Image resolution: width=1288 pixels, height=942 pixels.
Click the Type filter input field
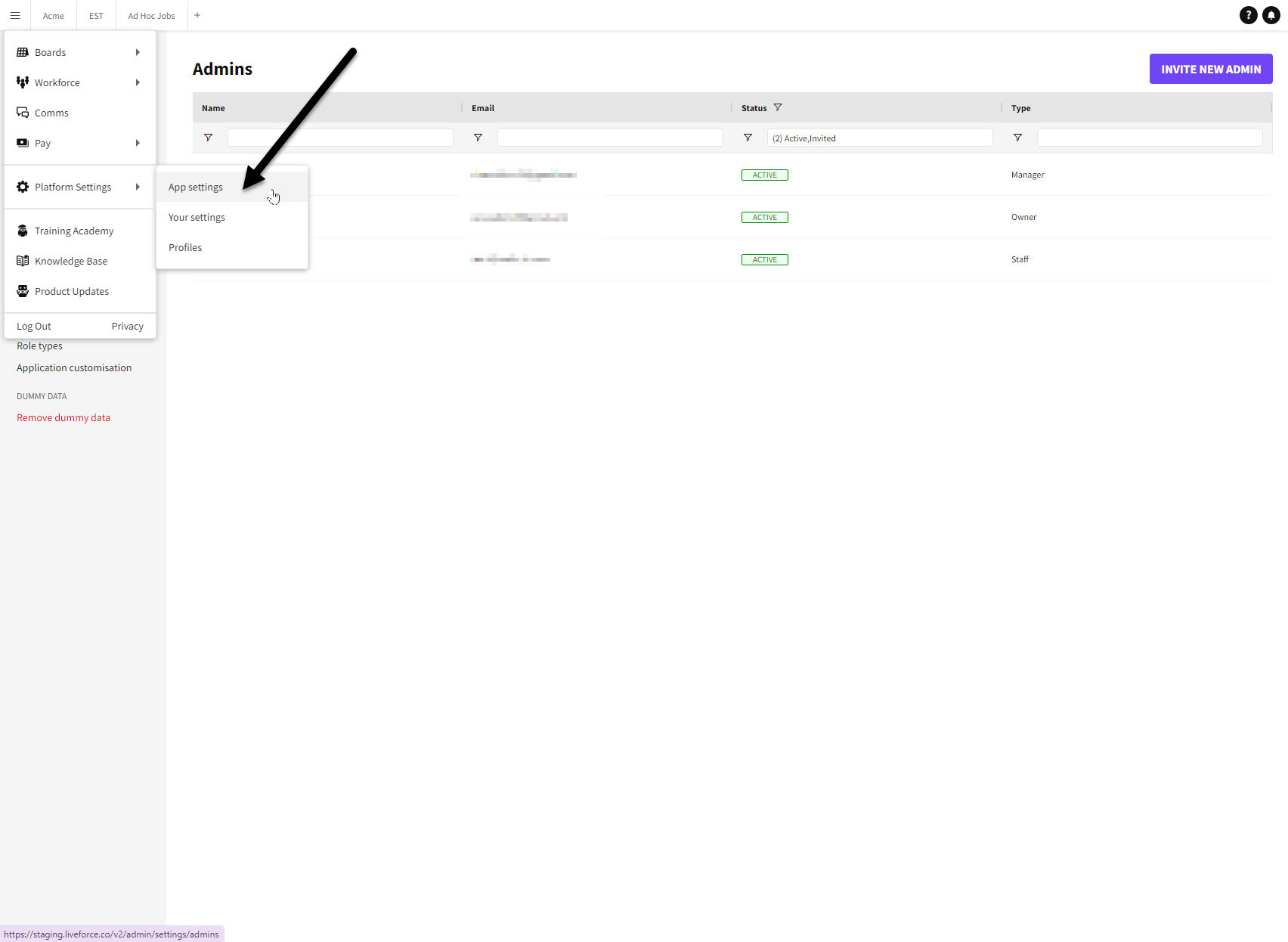(1150, 138)
